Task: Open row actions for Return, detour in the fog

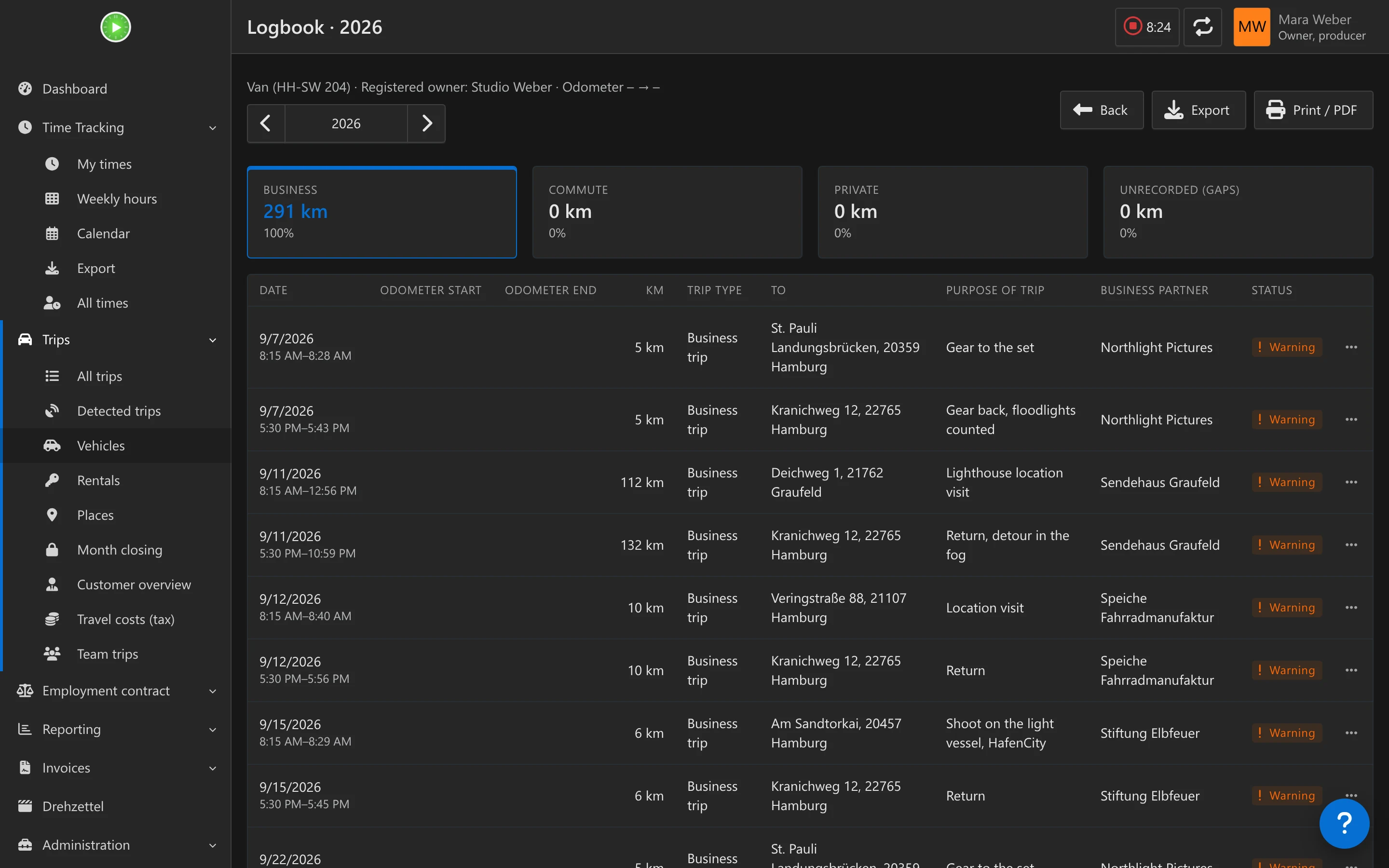Action: click(x=1351, y=545)
